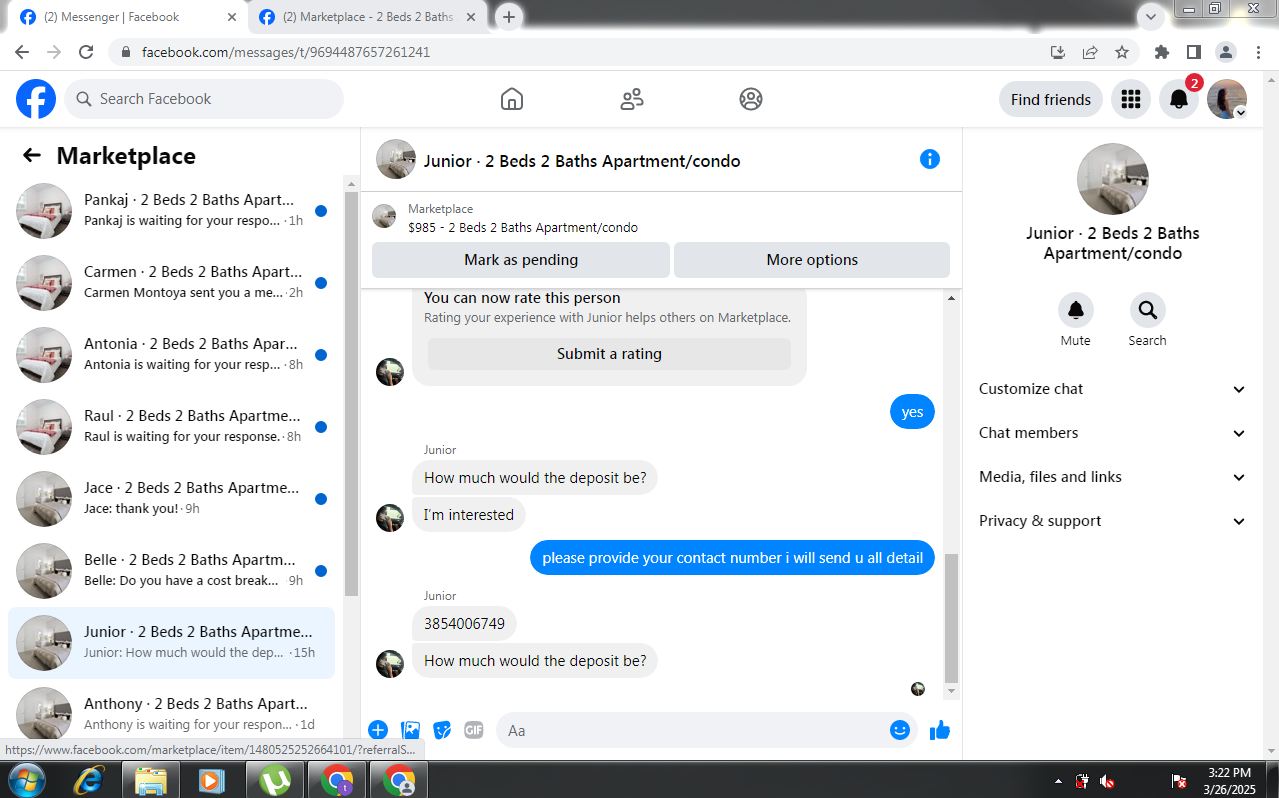
Task: Click the Search Facebook field
Action: click(204, 99)
